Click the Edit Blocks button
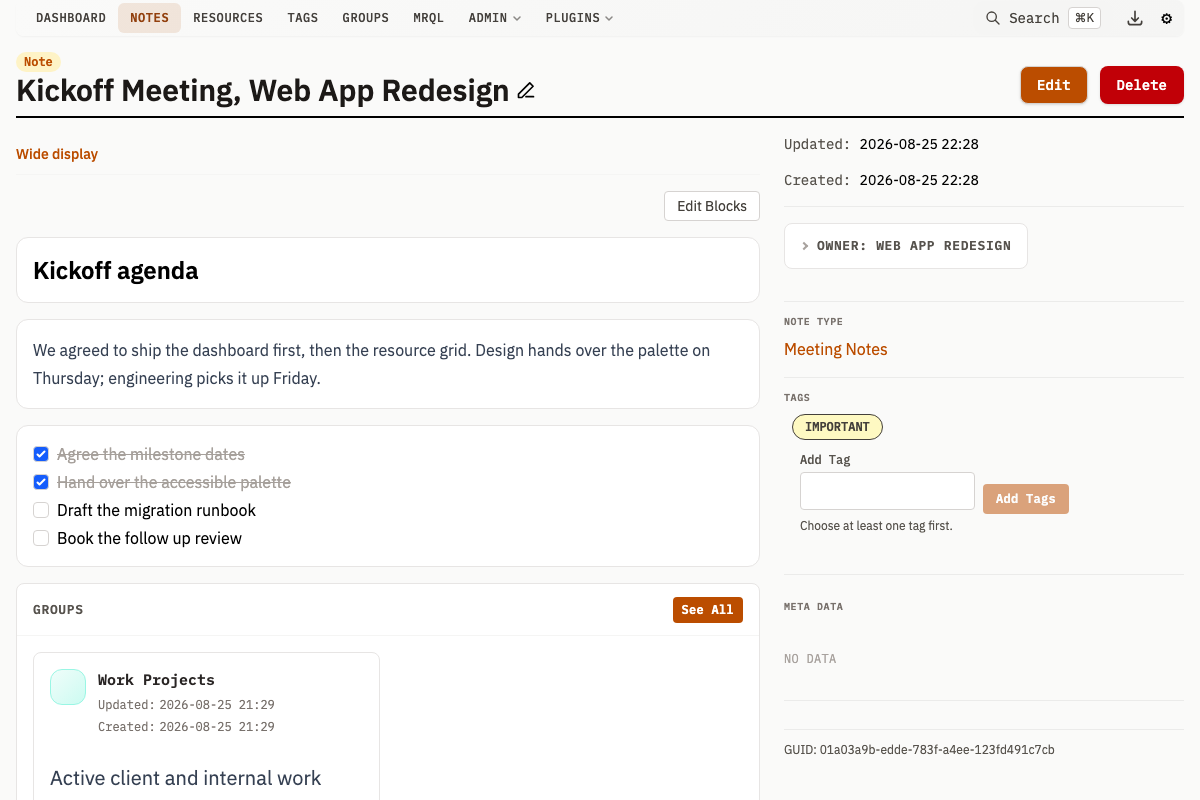The image size is (1200, 800). click(712, 206)
